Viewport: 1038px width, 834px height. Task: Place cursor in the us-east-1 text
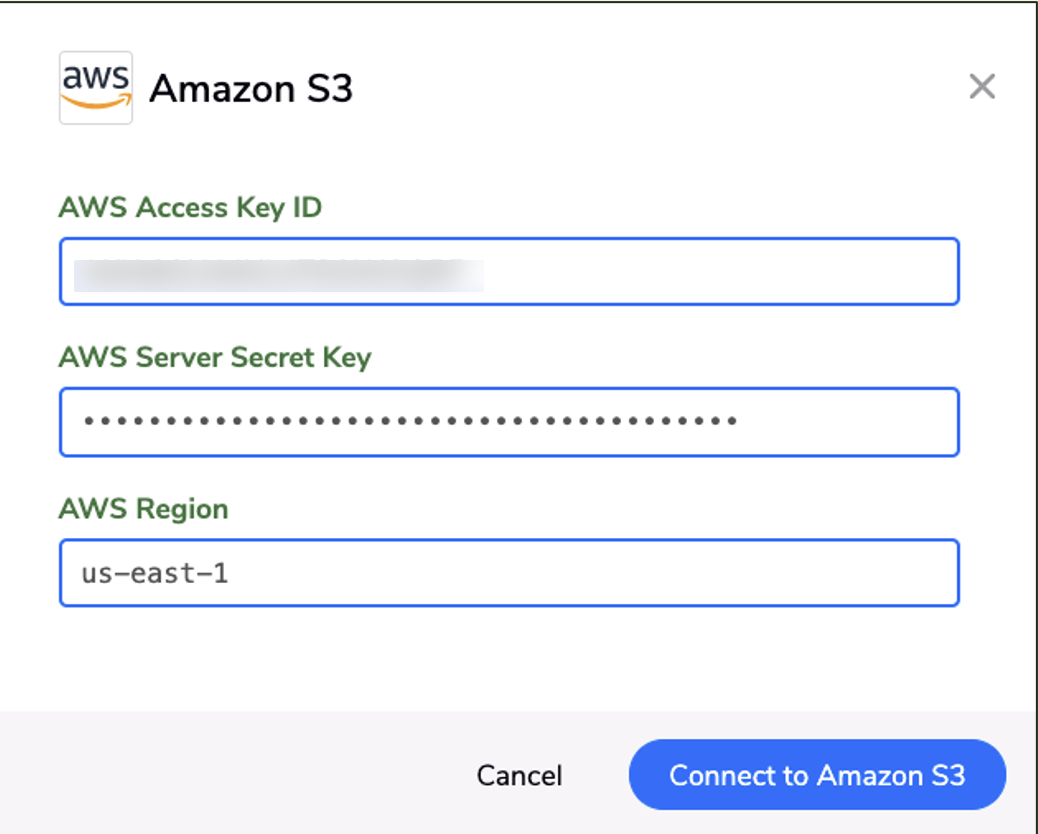155,573
